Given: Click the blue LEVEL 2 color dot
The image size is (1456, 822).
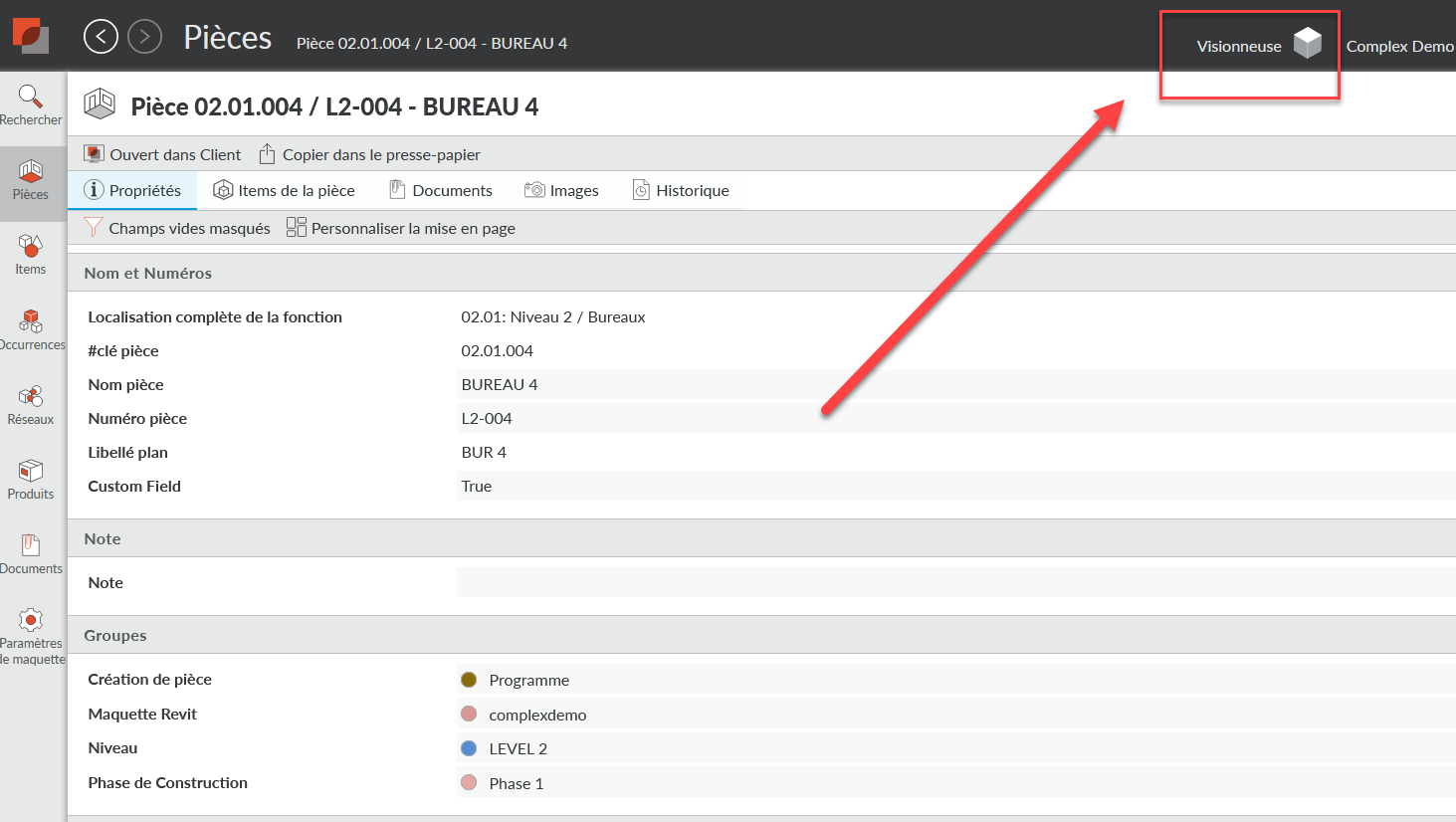Looking at the screenshot, I should point(469,748).
